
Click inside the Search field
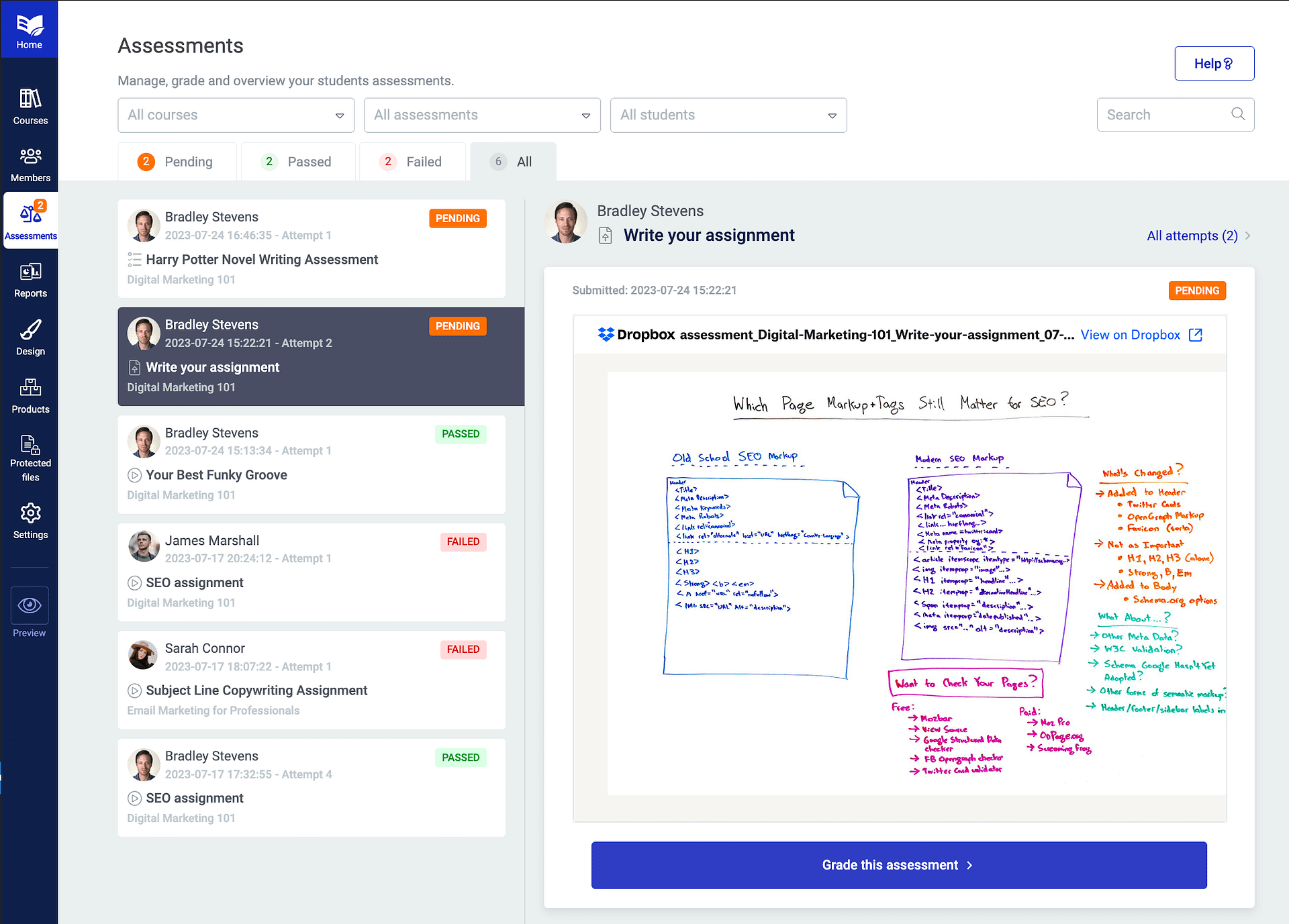pos(1168,114)
